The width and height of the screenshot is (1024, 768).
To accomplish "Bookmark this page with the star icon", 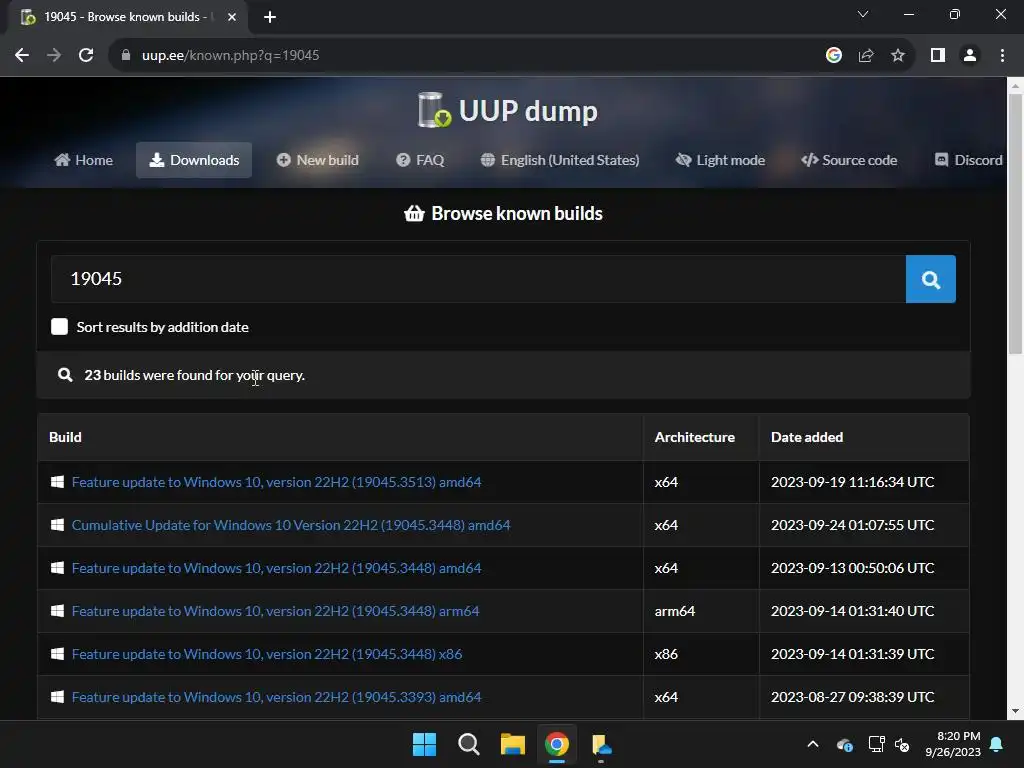I will coord(898,56).
